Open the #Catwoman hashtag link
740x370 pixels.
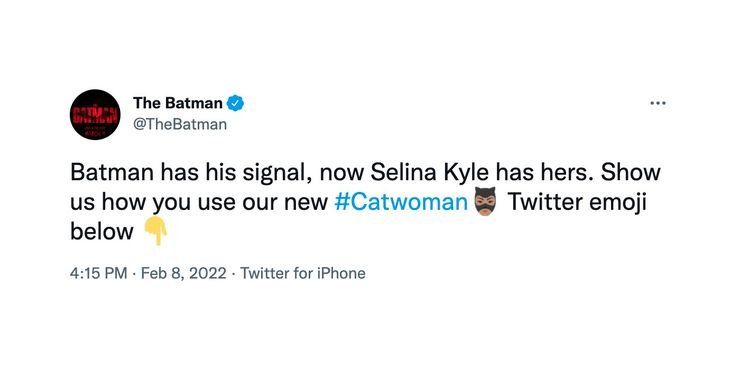(401, 202)
